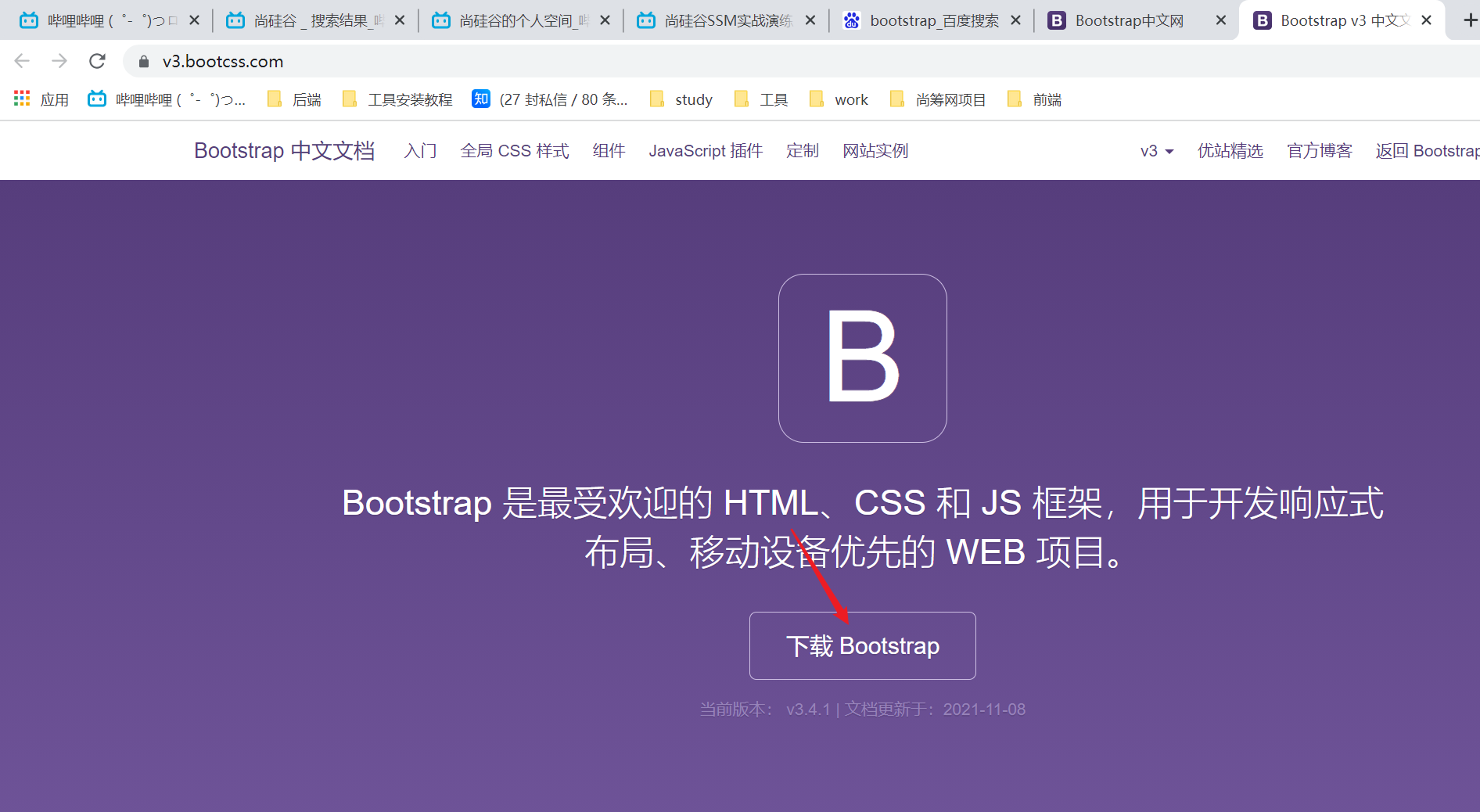Close the 尚硅谷_搜索结果 tab
This screenshot has width=1480, height=812.
click(400, 20)
